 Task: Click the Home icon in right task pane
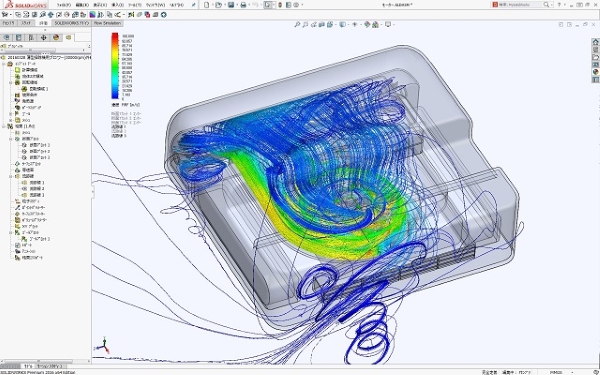click(595, 42)
